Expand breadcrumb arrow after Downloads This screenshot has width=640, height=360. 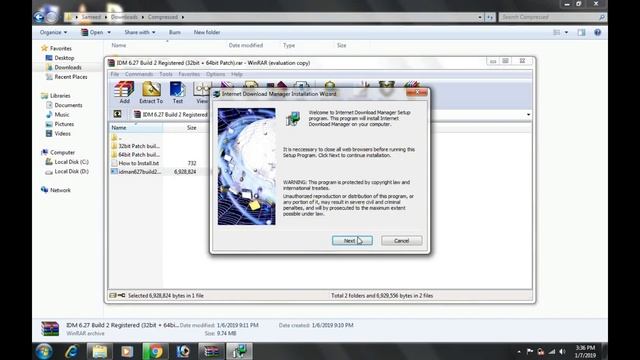[x=142, y=17]
